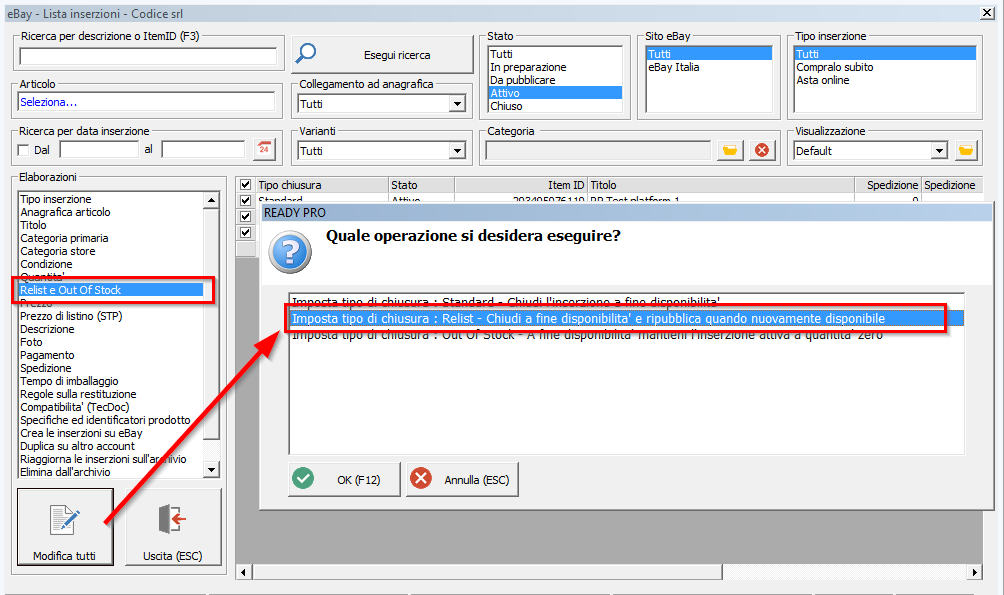
Task: Toggle the header select-all checkbox in grid
Action: coord(245,184)
